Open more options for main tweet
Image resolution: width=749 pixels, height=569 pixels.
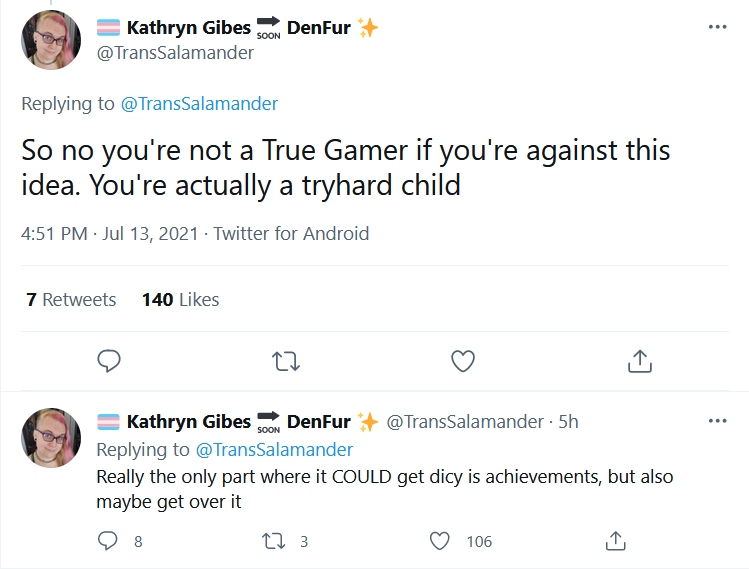click(717, 27)
